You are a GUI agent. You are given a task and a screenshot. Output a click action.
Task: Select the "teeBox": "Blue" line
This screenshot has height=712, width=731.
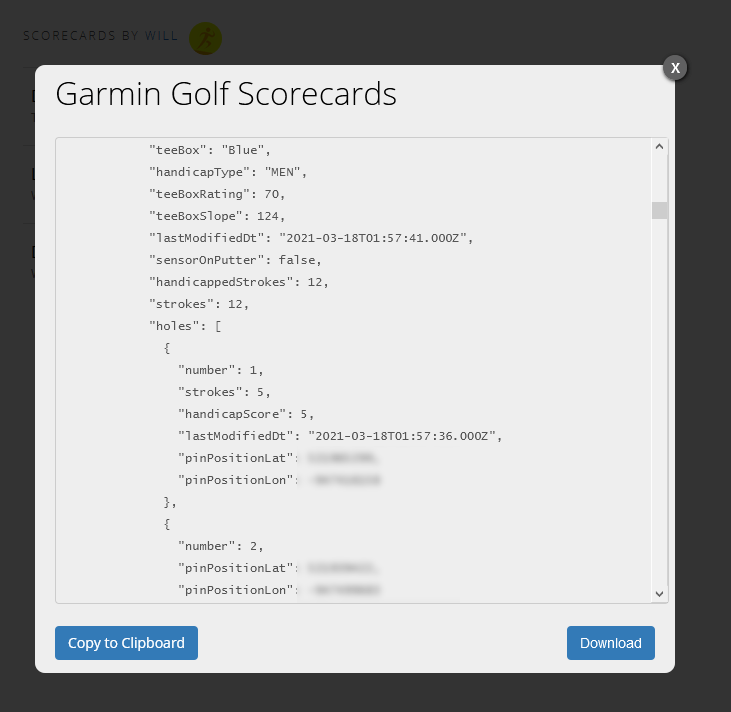(x=210, y=150)
